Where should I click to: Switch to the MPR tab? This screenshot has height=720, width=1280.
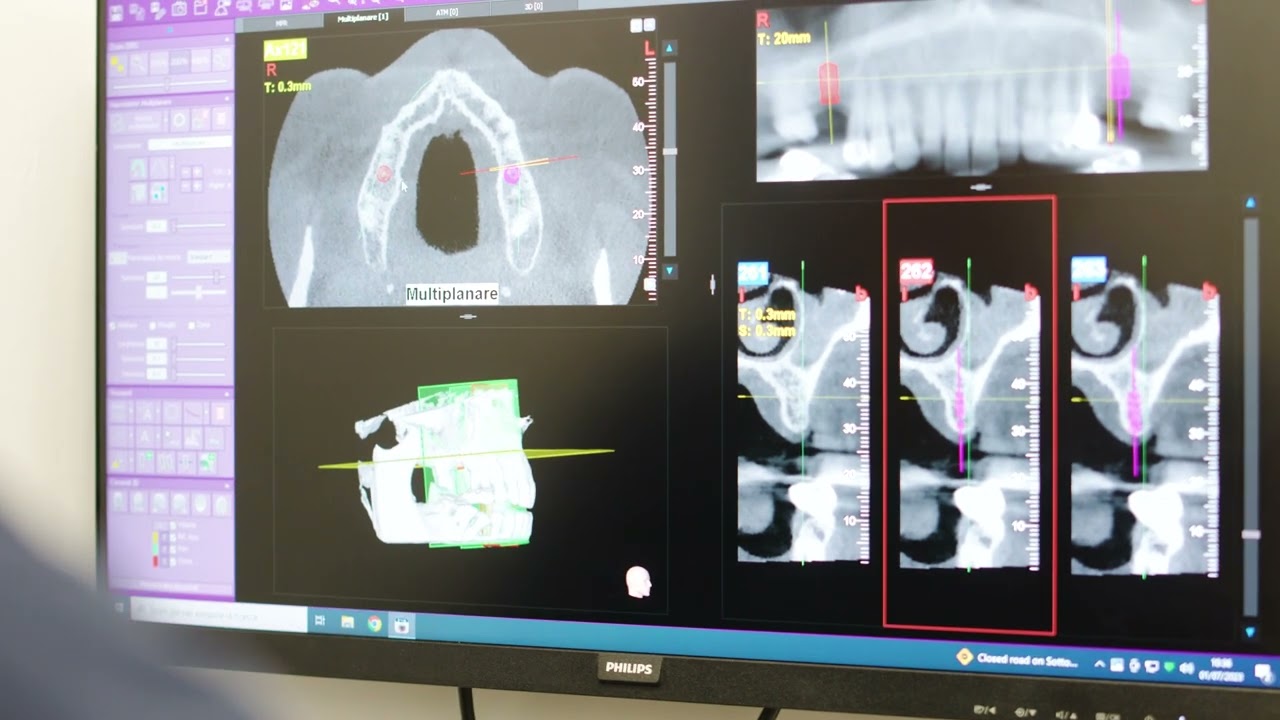click(280, 21)
